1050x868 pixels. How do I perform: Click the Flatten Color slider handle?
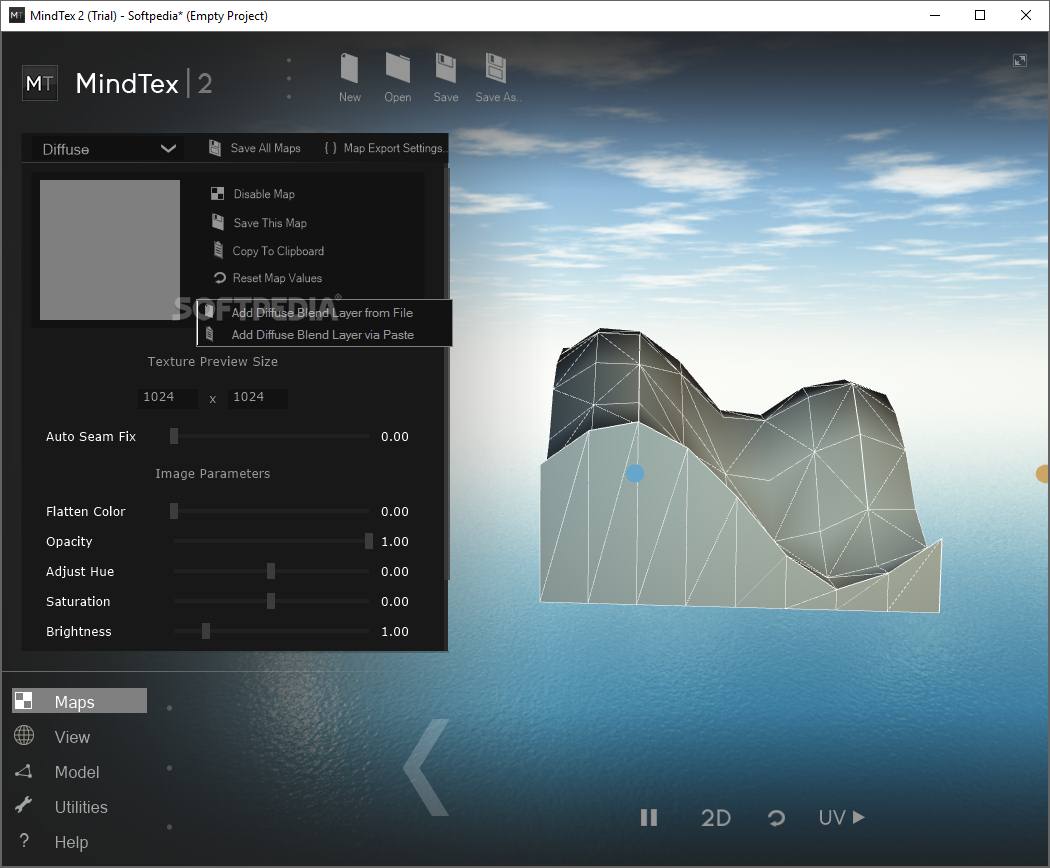click(174, 511)
